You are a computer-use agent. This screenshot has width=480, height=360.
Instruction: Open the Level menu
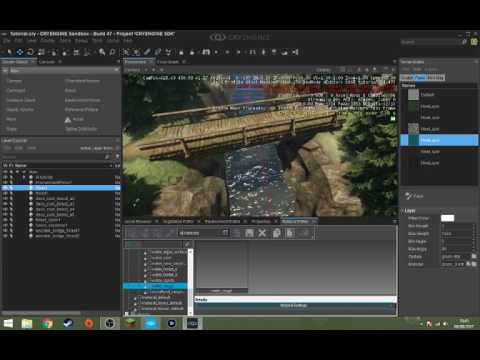[x=32, y=41]
